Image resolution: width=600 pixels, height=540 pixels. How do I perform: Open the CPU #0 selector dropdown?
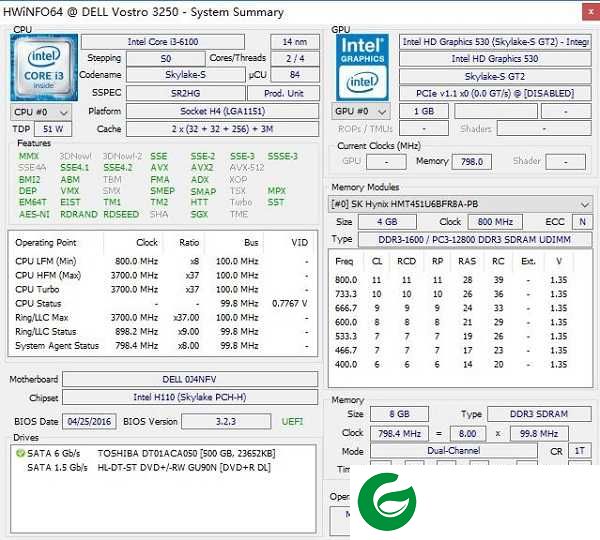point(41,112)
